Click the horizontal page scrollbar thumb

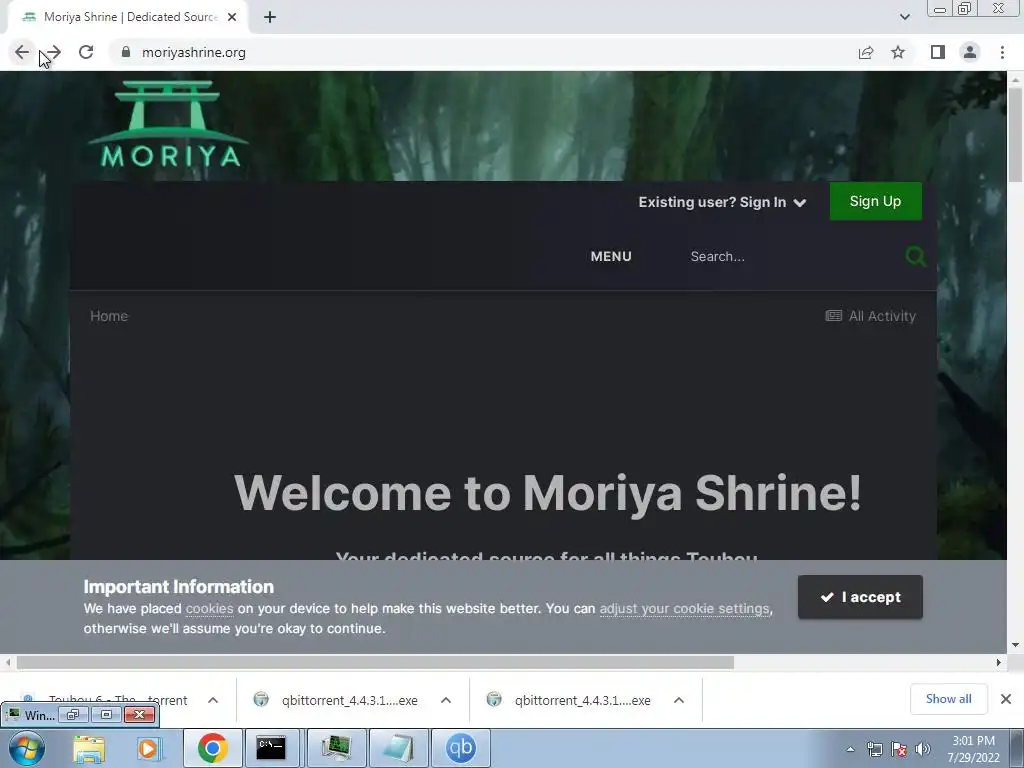tap(375, 662)
